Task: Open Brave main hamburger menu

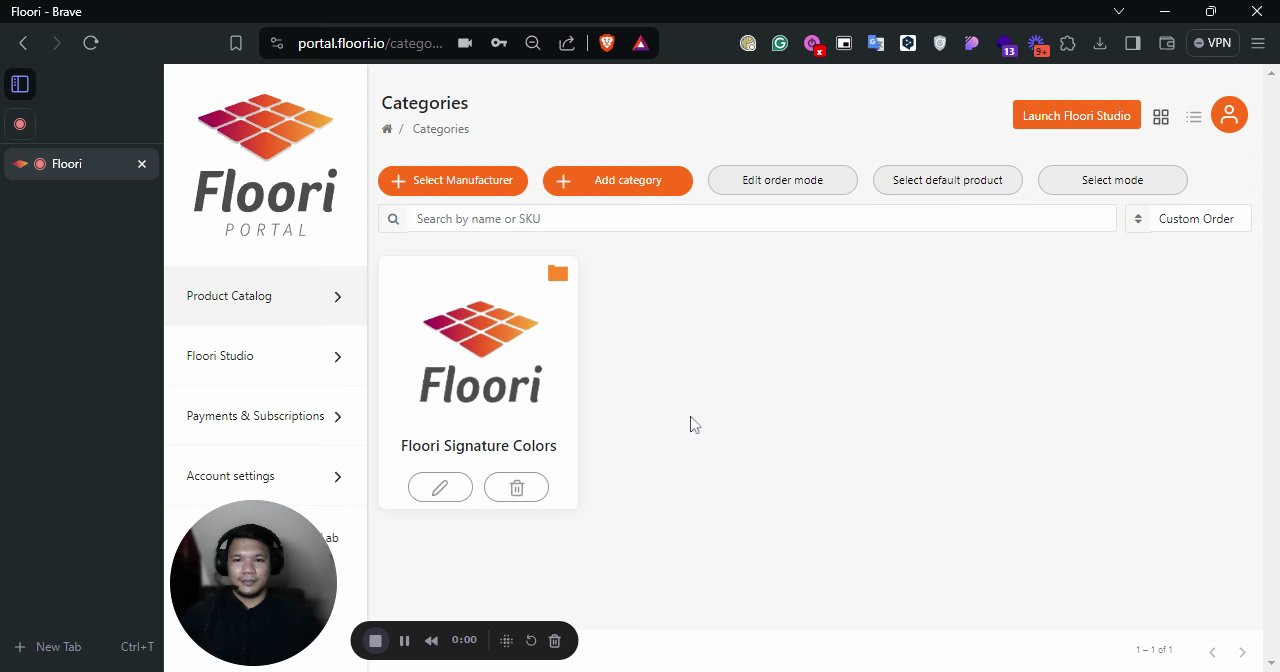Action: click(x=1259, y=43)
